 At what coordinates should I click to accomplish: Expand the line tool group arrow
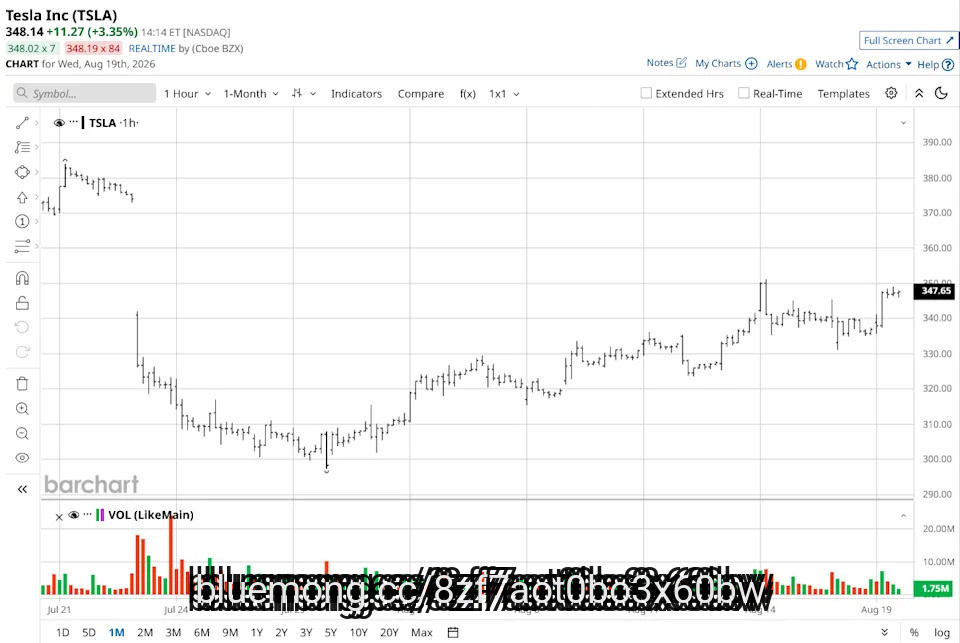click(x=36, y=123)
